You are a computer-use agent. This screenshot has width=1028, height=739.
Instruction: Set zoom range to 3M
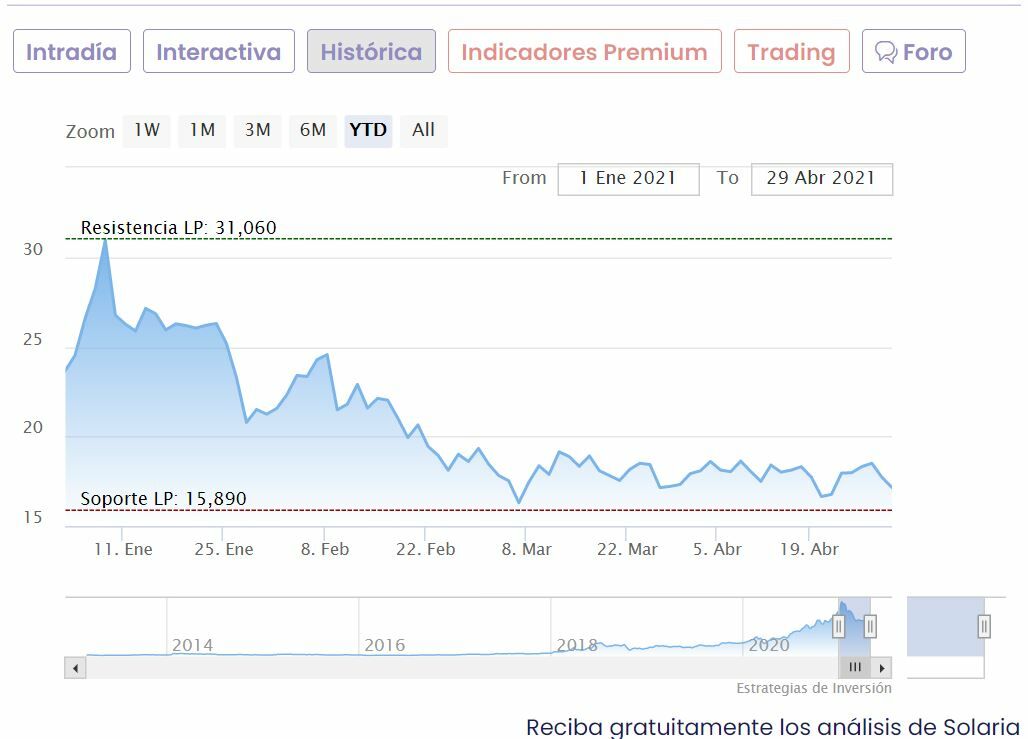258,130
